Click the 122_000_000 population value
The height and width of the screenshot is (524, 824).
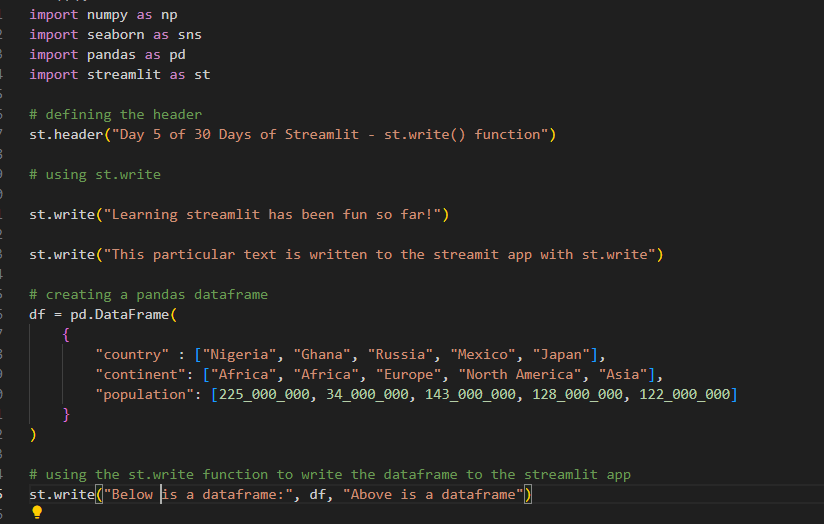[x=685, y=394]
